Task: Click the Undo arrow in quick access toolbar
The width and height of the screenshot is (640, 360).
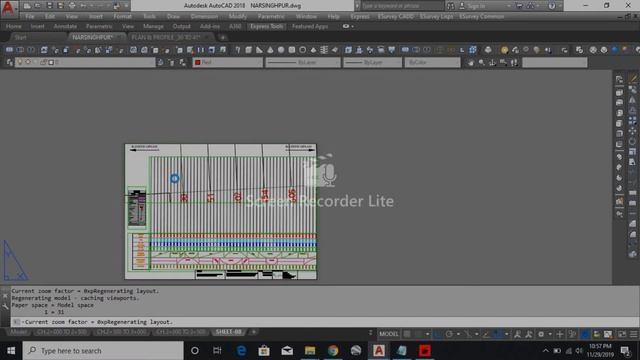Action: coord(83,6)
